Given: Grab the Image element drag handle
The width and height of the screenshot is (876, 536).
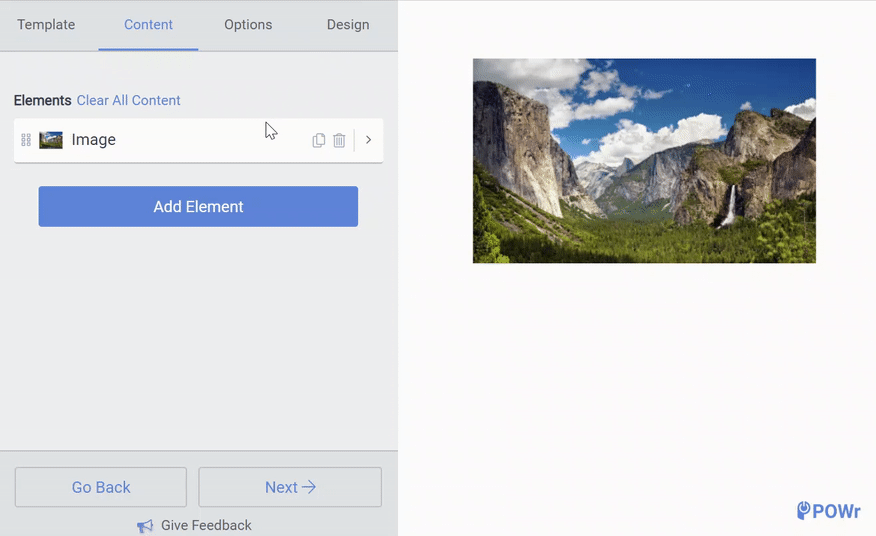Looking at the screenshot, I should coord(26,140).
